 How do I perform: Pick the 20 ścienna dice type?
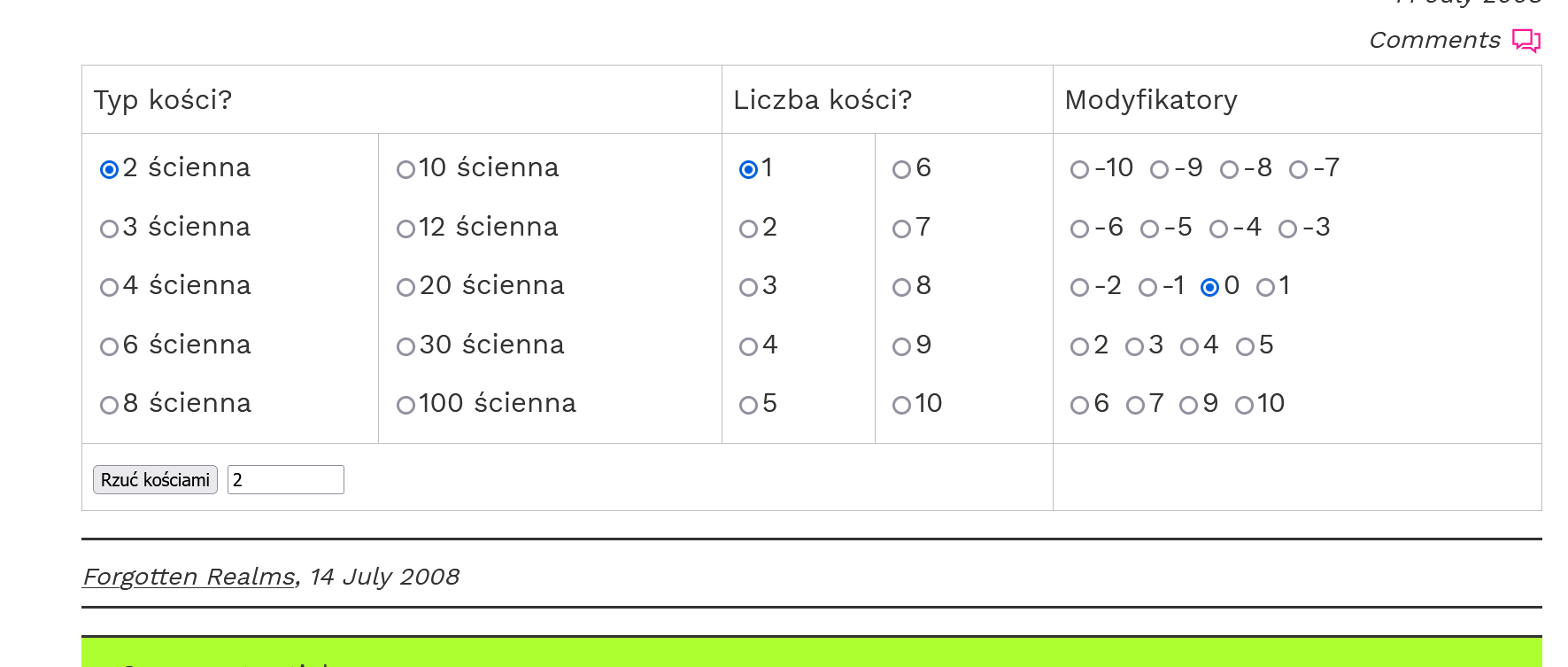[x=406, y=287]
